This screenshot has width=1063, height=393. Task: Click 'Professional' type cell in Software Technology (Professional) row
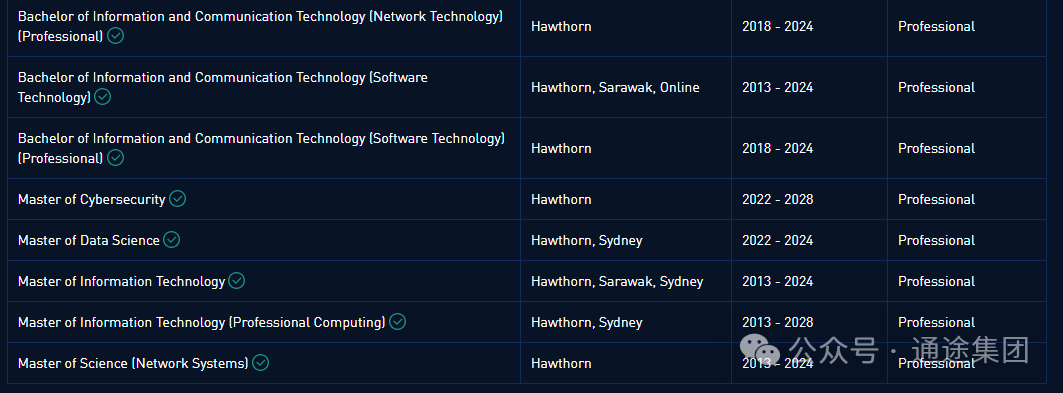pyautogui.click(x=936, y=148)
